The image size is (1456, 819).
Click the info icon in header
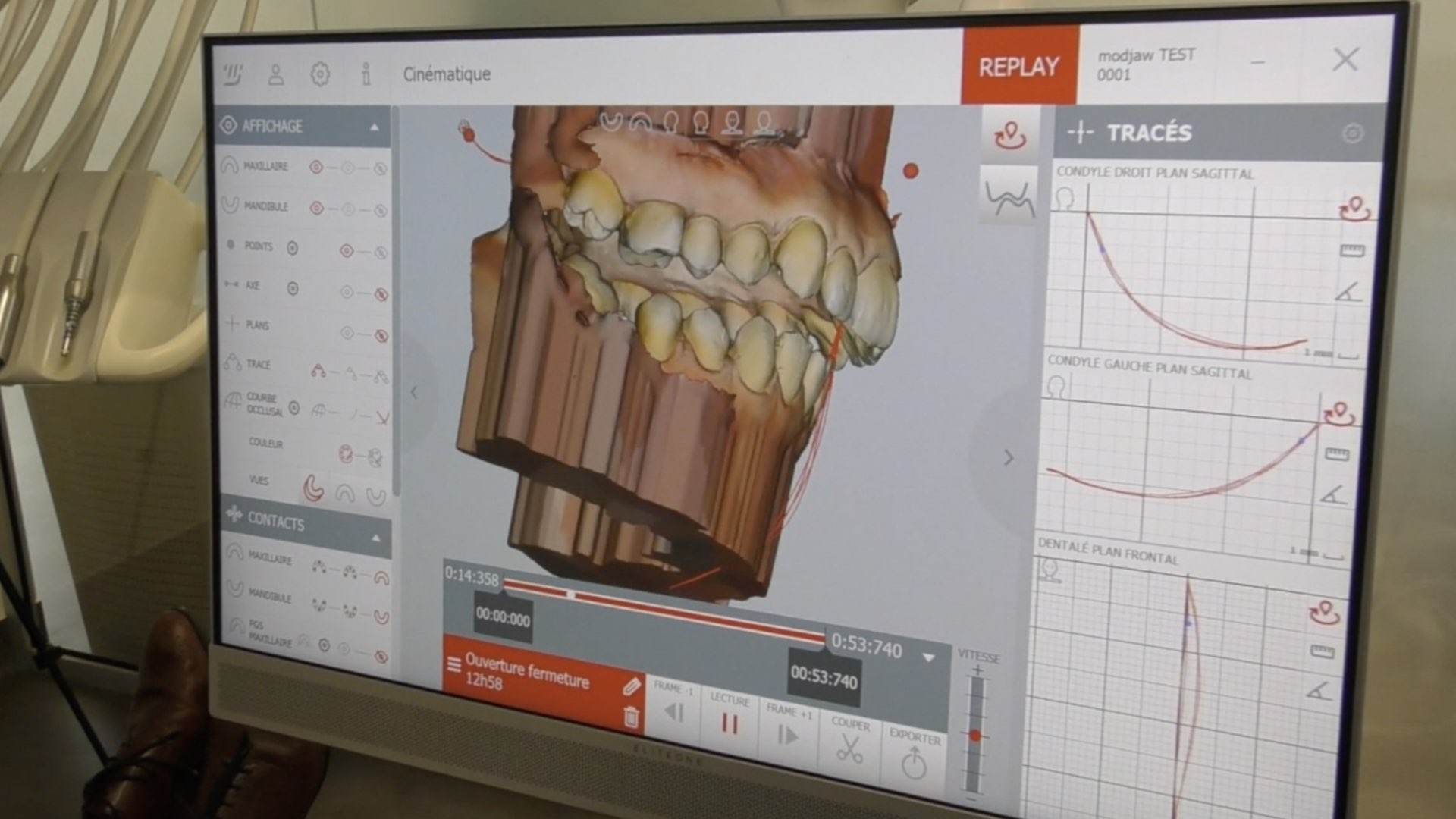(x=366, y=74)
